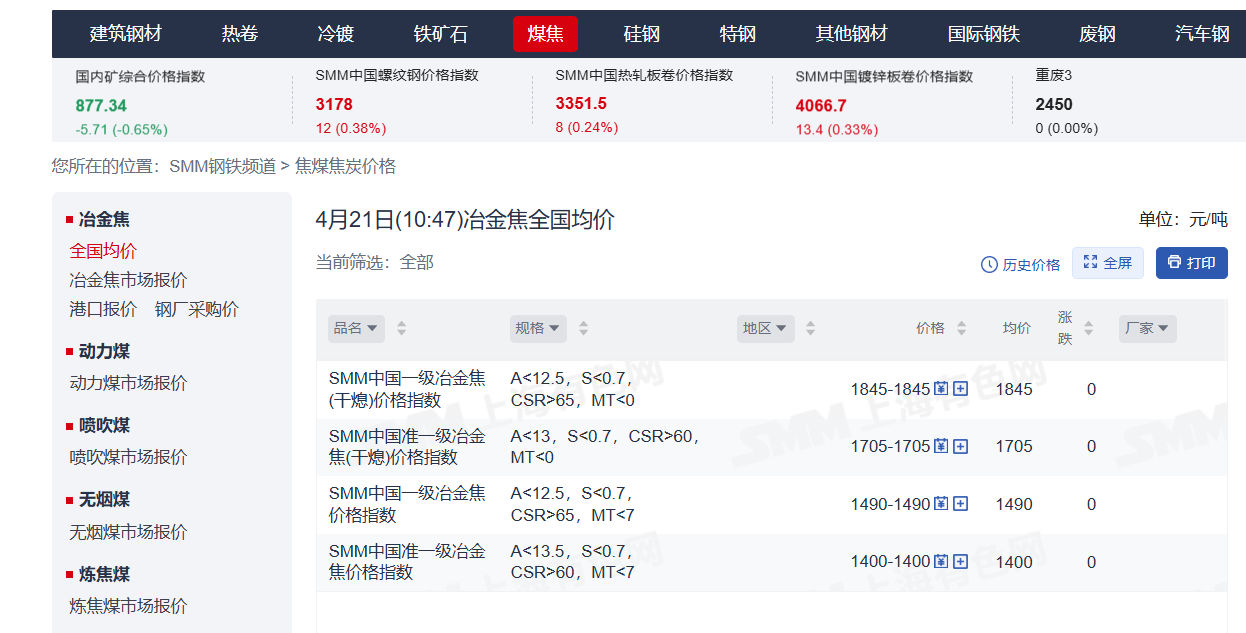This screenshot has width=1246, height=633.
Task: Click the plus icon beside price 1400-1400
Action: 961,562
